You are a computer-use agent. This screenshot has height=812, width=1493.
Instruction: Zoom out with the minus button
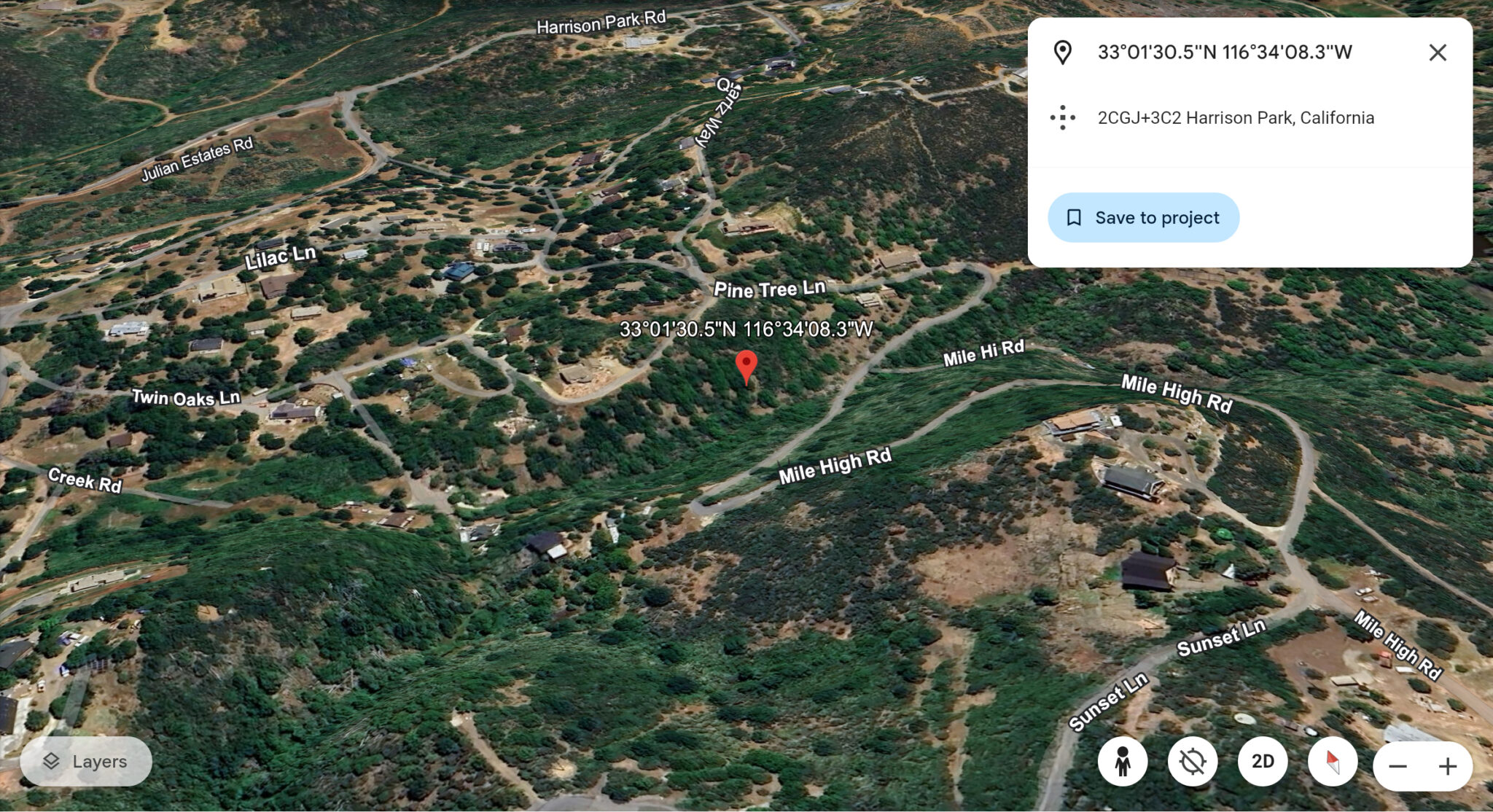[1398, 766]
